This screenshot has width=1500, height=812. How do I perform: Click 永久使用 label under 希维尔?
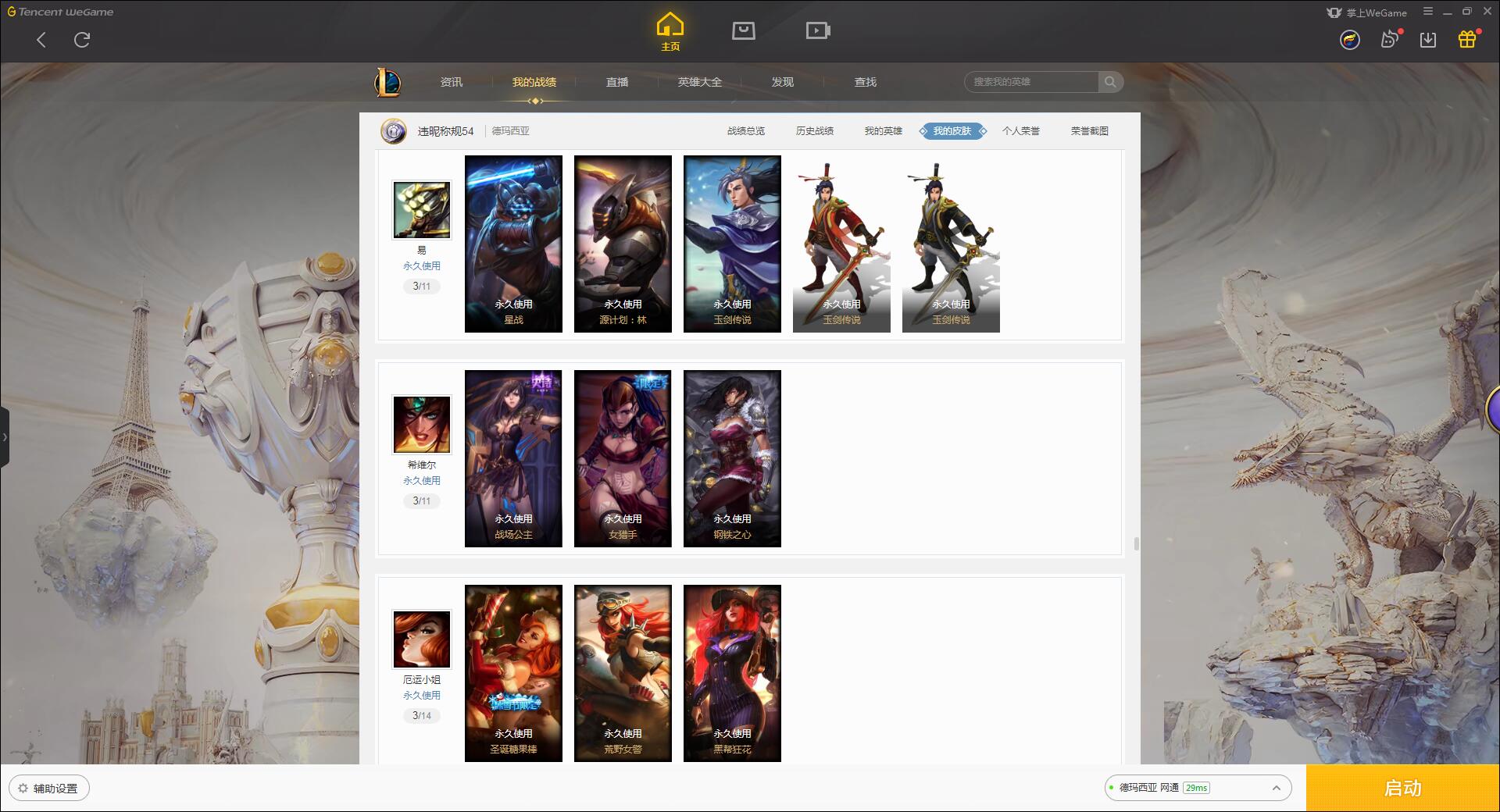tap(422, 481)
